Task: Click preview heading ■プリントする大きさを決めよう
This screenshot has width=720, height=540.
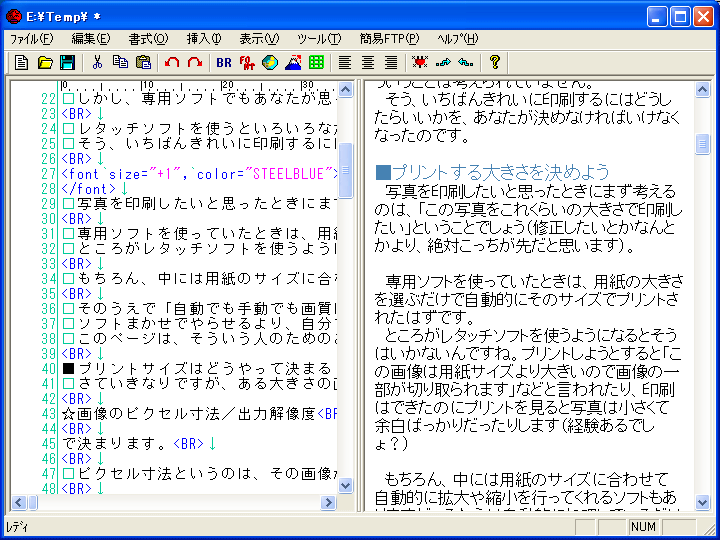Action: [492, 172]
